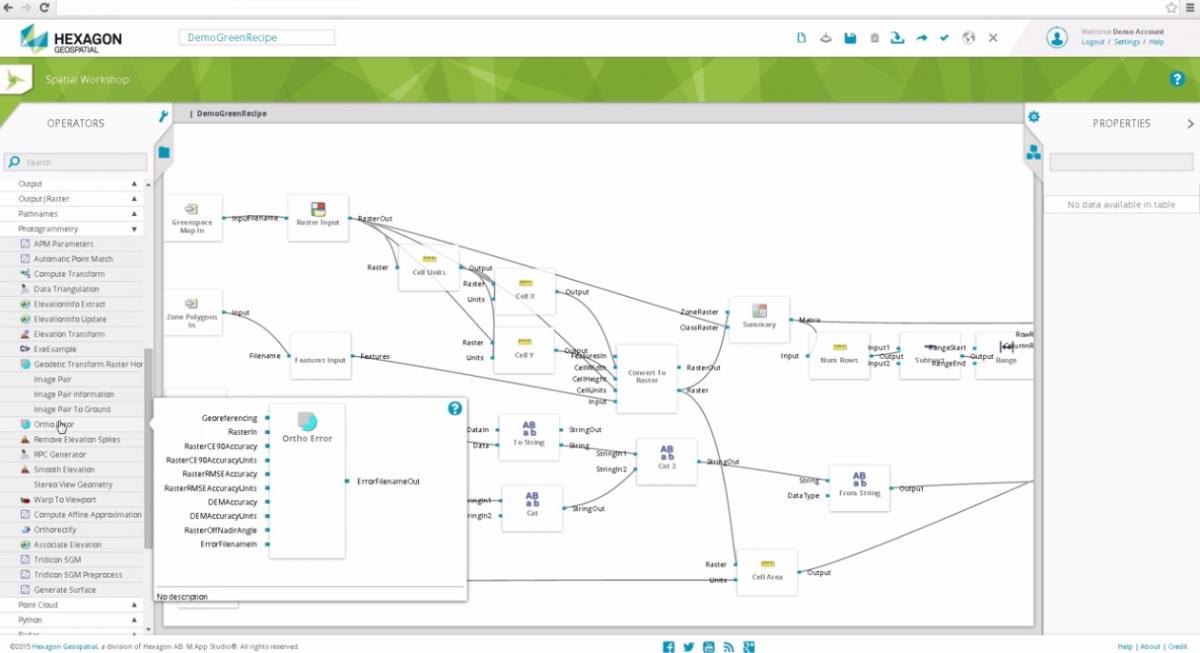
Task: Click the hierarchy icon below properties gear
Action: [1034, 152]
